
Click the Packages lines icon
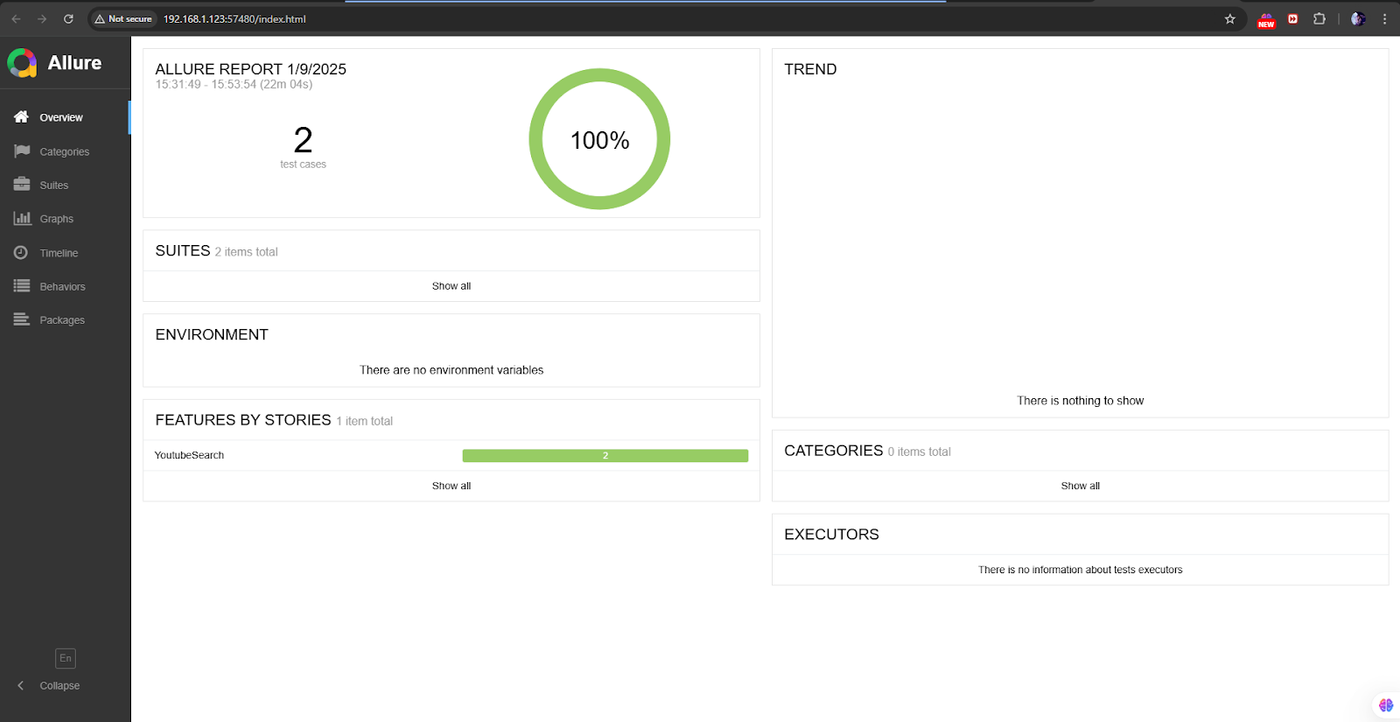click(x=21, y=320)
